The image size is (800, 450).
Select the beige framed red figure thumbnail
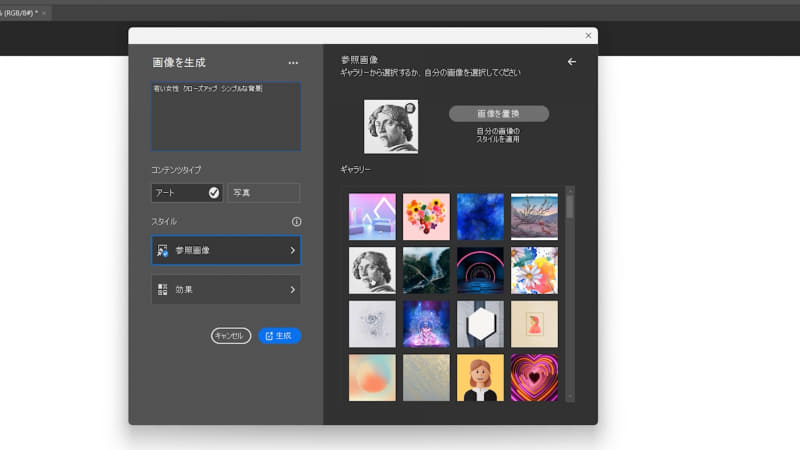click(534, 324)
